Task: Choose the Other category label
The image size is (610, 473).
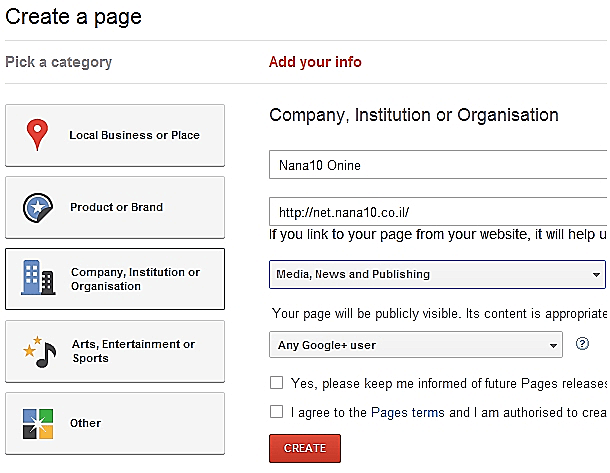Action: pos(85,423)
